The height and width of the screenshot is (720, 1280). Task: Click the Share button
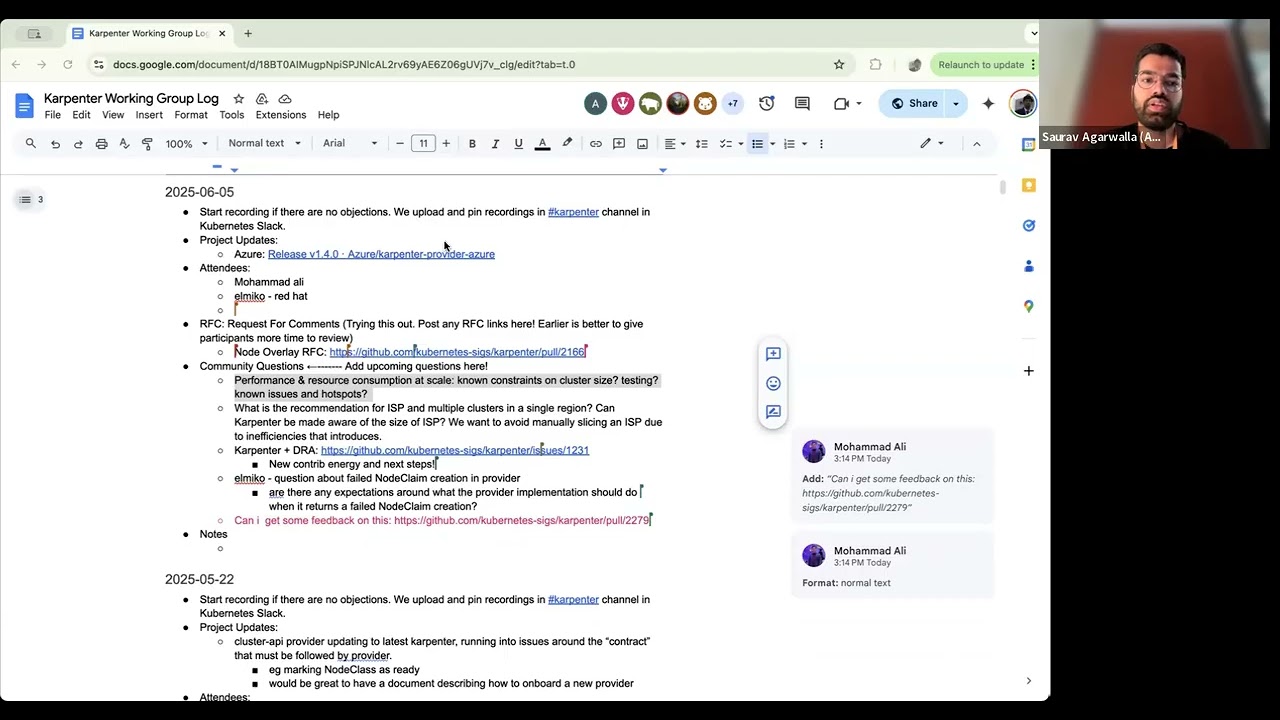[913, 103]
